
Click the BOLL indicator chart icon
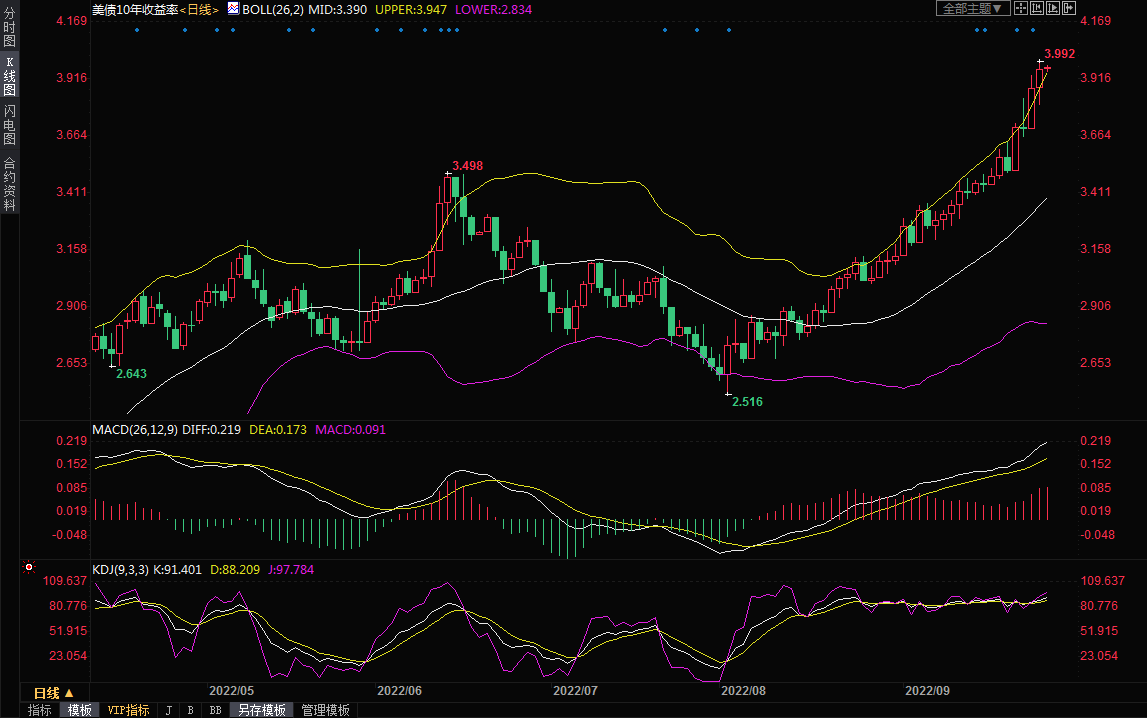click(233, 8)
